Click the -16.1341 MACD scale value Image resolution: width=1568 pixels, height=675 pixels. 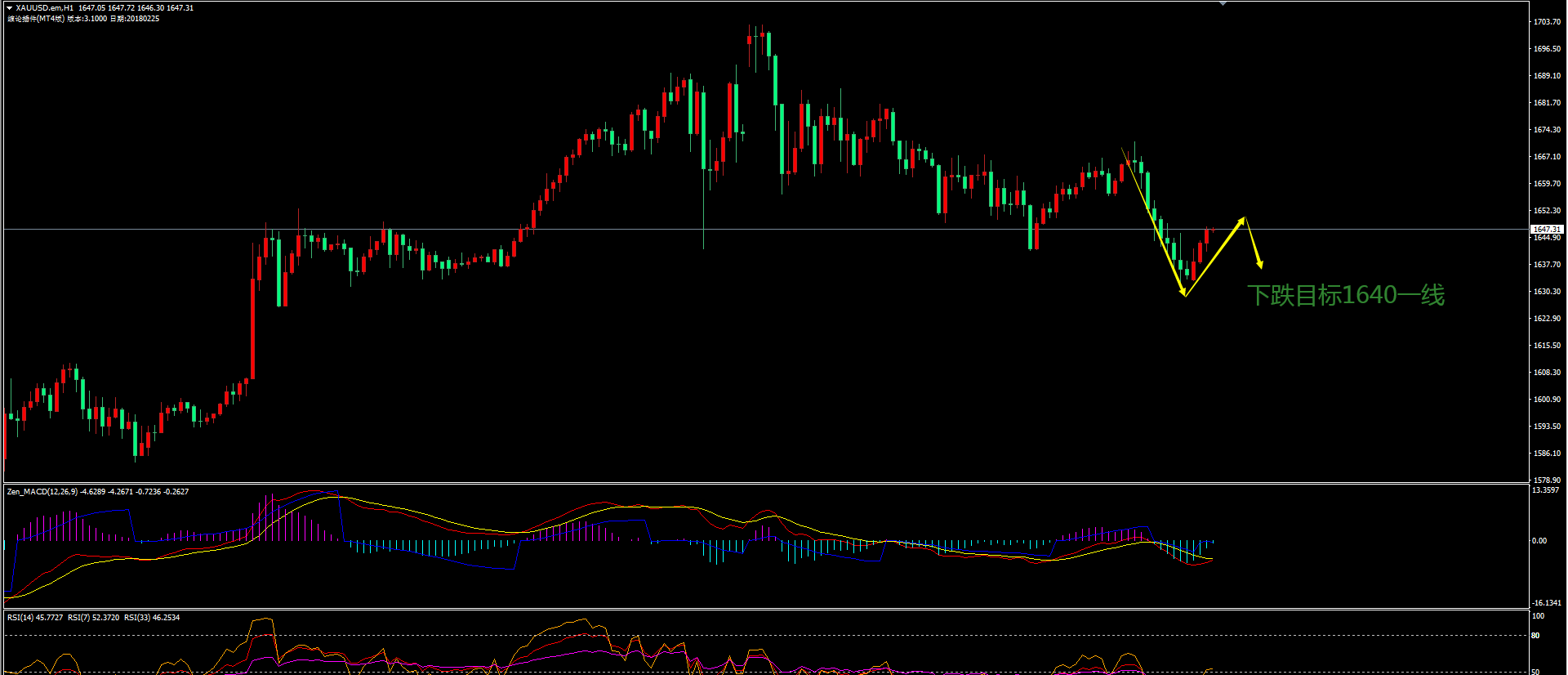click(1547, 603)
